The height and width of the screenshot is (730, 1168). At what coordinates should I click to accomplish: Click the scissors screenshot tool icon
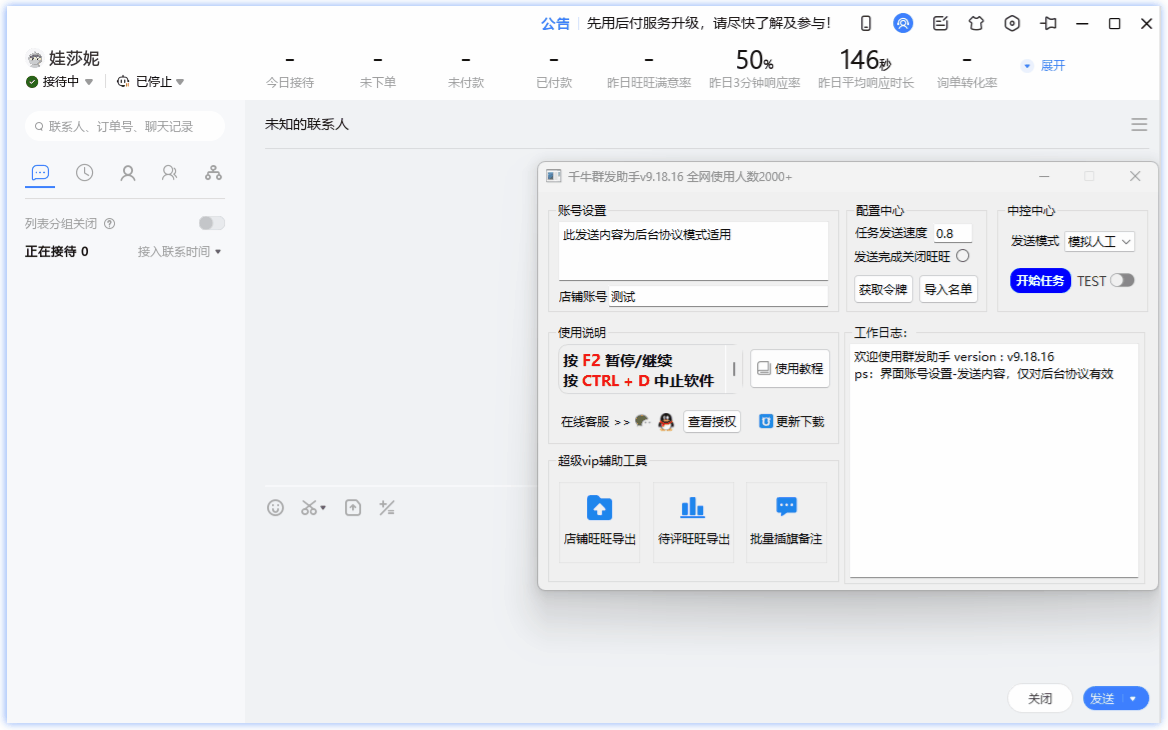[309, 508]
